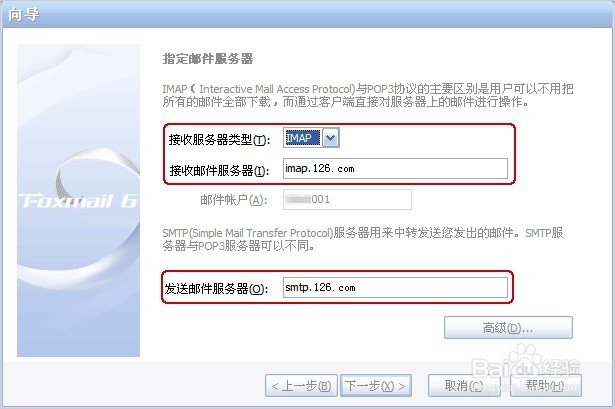This screenshot has height=409, width=615.
Task: Expand the receiving server type dropdown arrow
Action: coord(331,138)
